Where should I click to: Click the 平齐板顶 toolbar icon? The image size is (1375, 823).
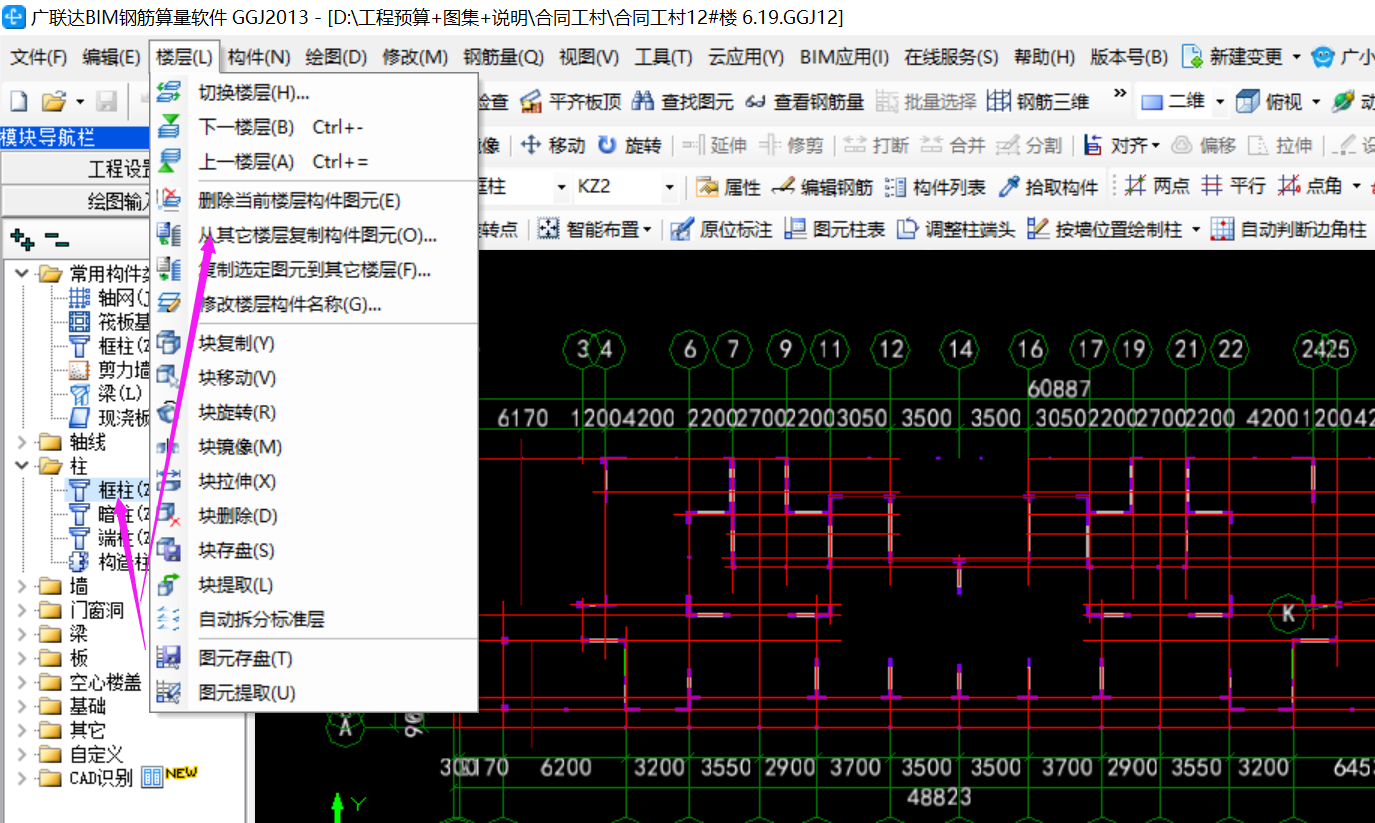click(x=532, y=101)
